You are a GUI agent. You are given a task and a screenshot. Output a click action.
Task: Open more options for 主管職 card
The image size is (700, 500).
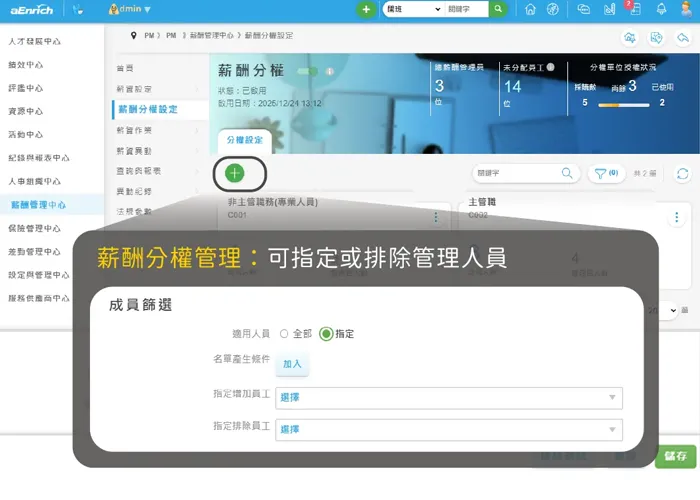(x=677, y=217)
